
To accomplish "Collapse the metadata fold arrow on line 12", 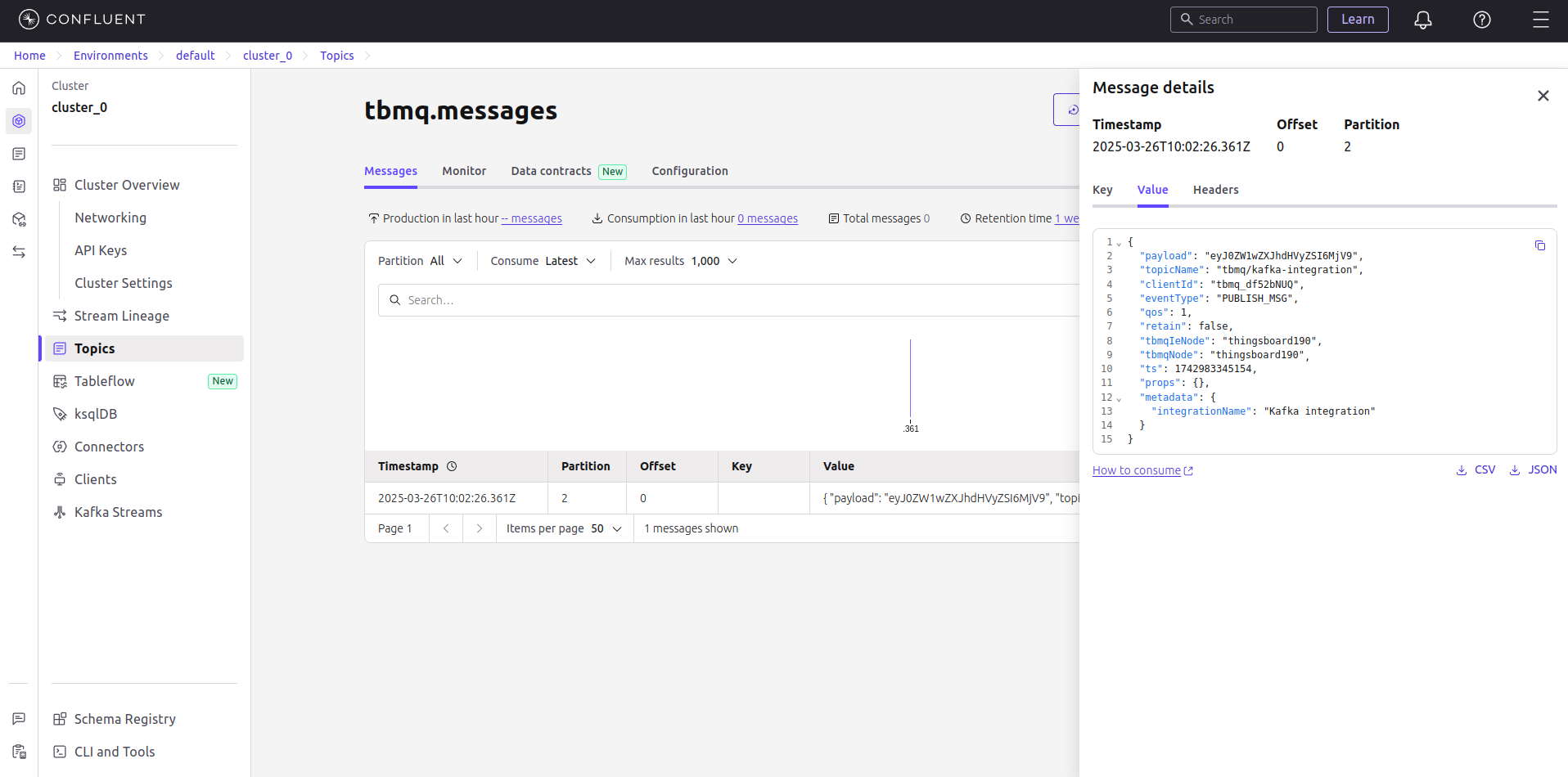I will 1119,398.
